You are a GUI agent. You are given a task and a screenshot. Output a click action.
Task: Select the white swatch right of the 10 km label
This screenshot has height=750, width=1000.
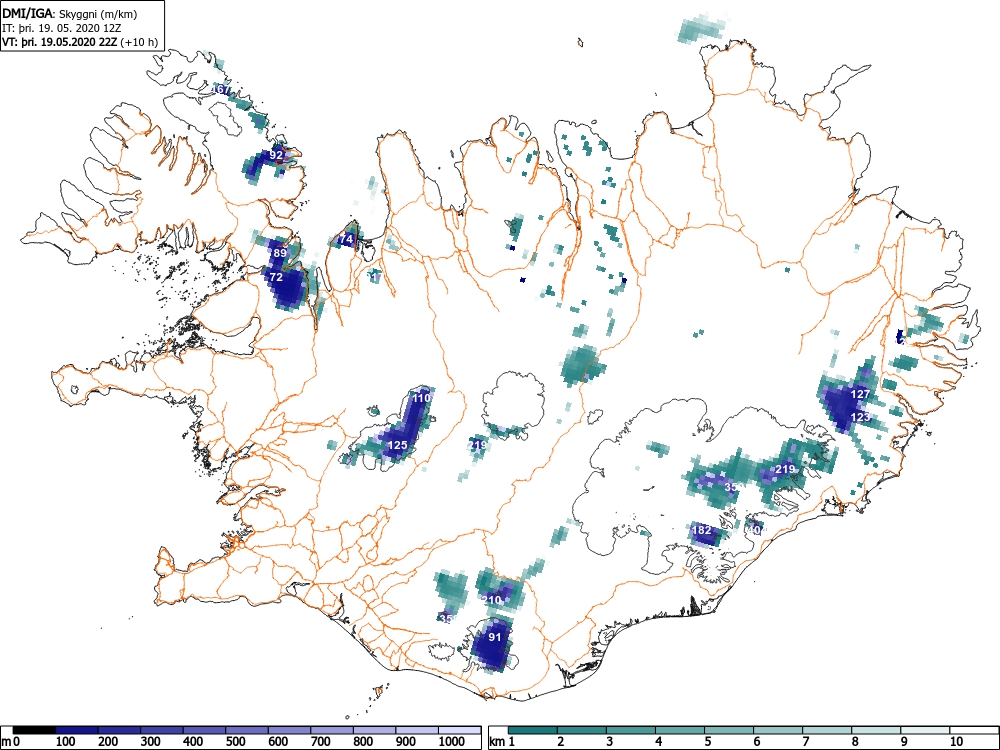click(974, 730)
